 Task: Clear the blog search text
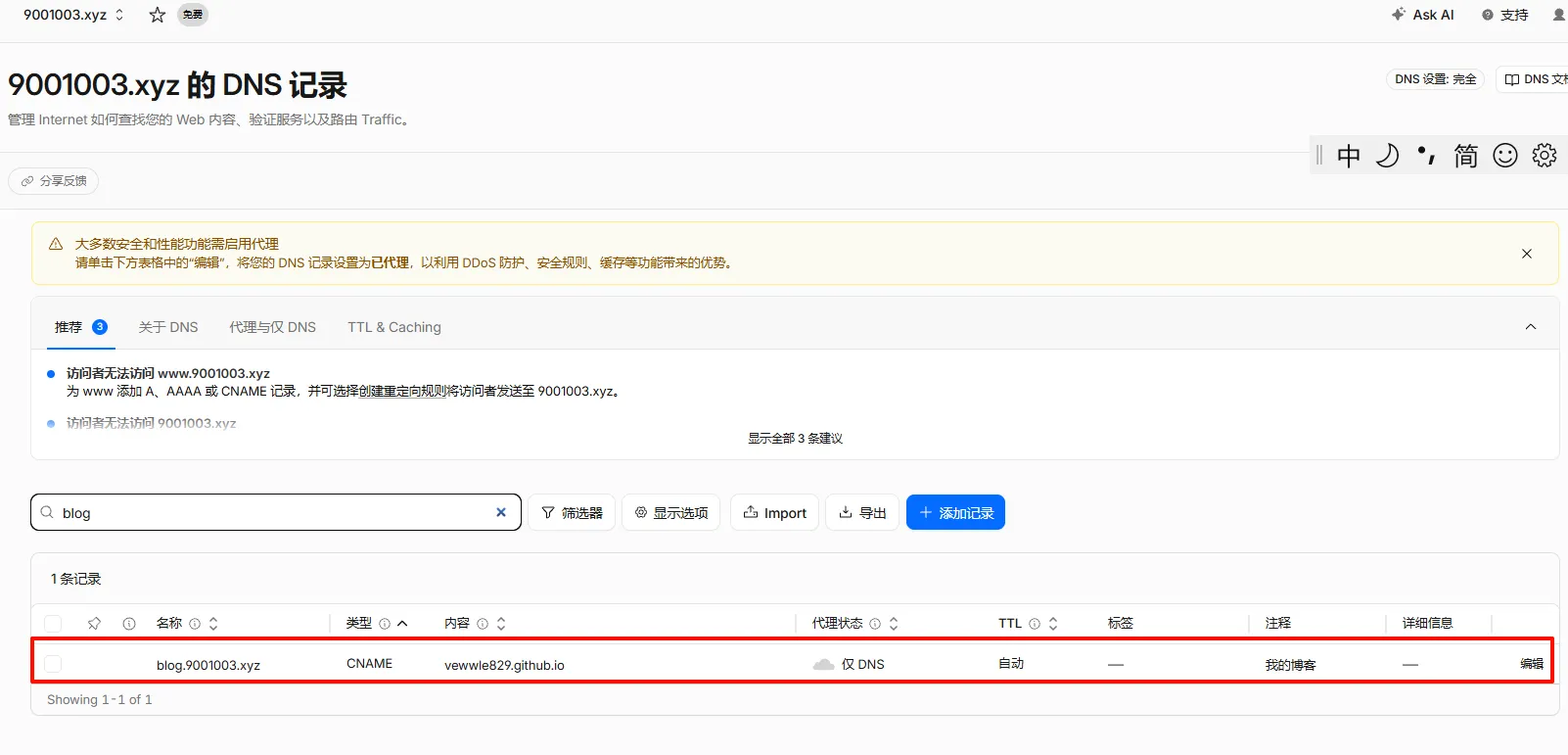pos(501,512)
